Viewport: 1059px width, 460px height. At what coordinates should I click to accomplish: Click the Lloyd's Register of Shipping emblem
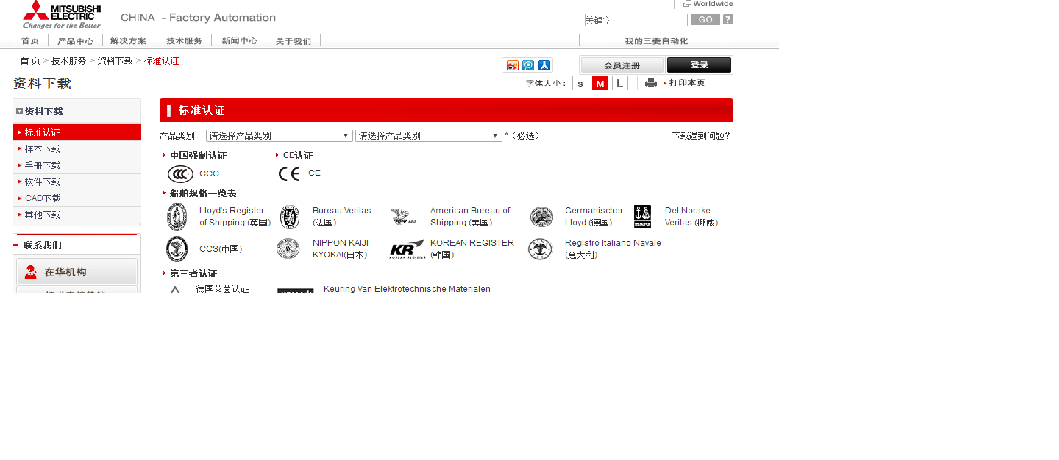177,216
